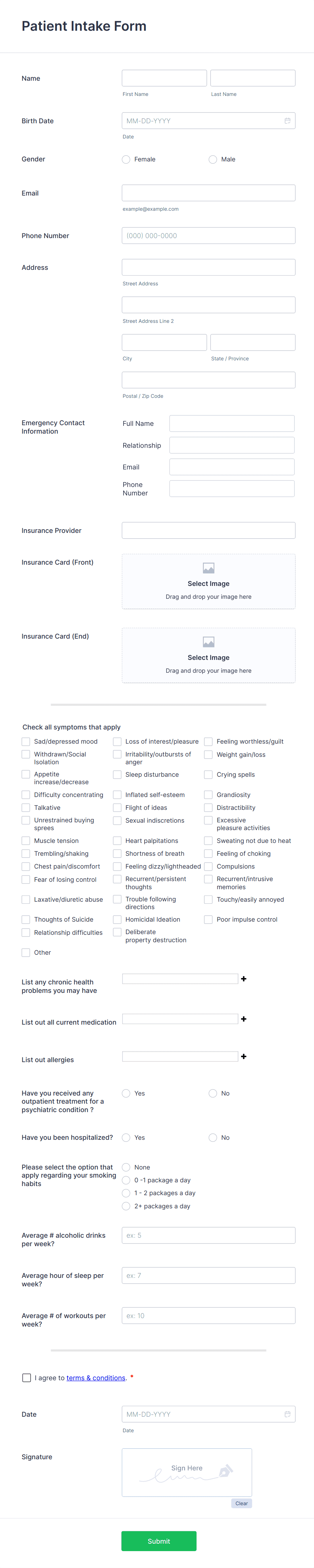This screenshot has width=314, height=1568.
Task: Clear the signature field
Action: click(241, 1503)
